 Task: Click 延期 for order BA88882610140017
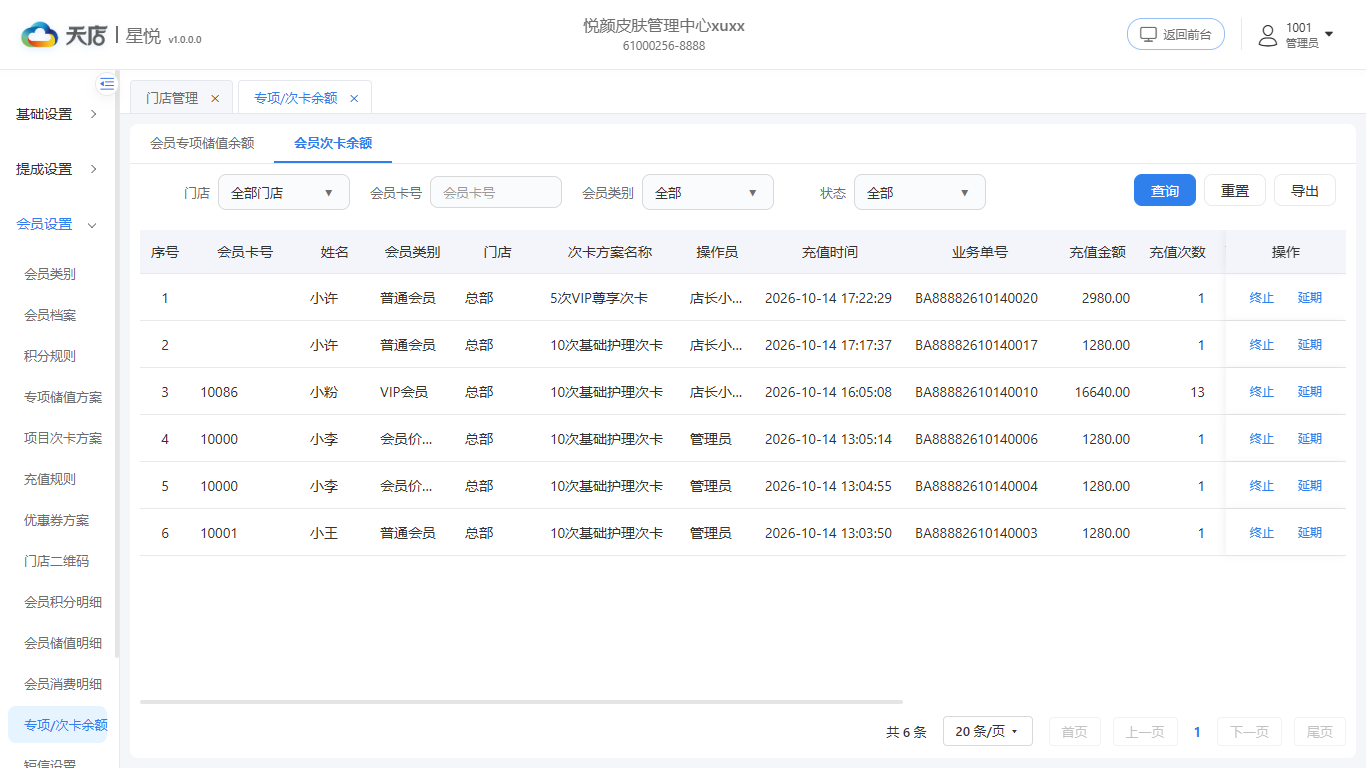pos(1310,345)
